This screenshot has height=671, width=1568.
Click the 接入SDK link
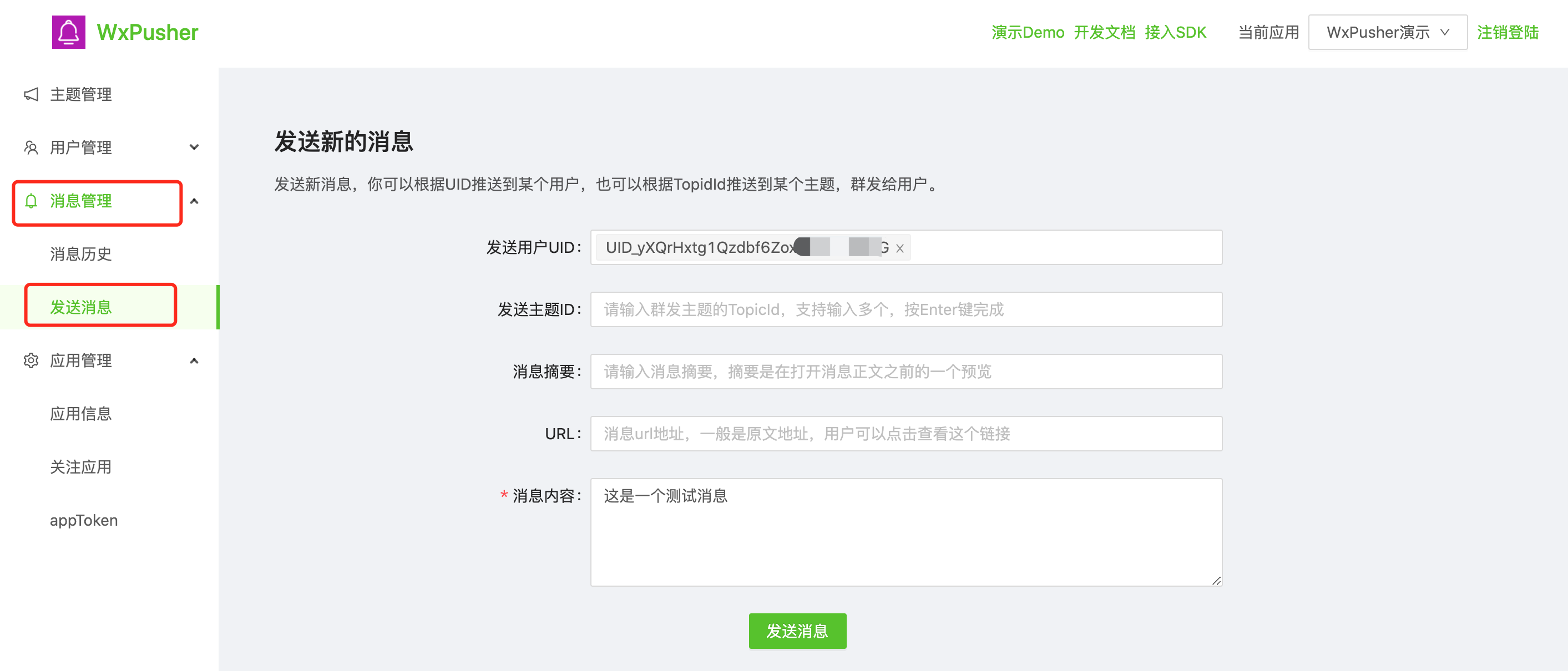[x=1176, y=32]
